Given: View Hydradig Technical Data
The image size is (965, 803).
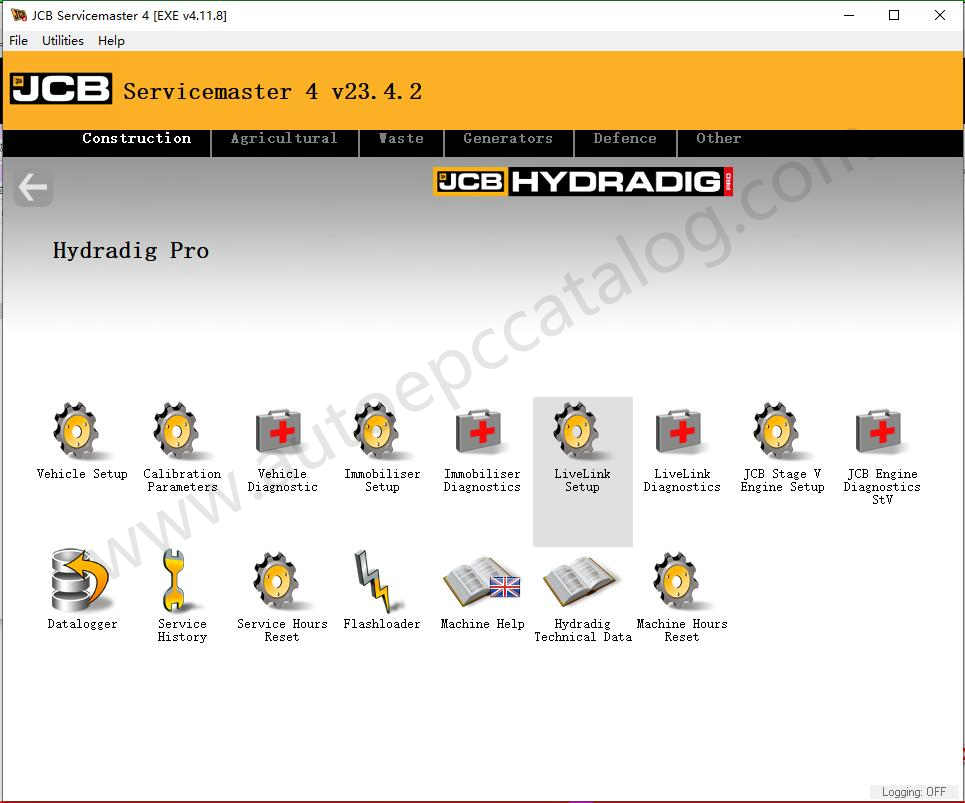Looking at the screenshot, I should pos(582,582).
